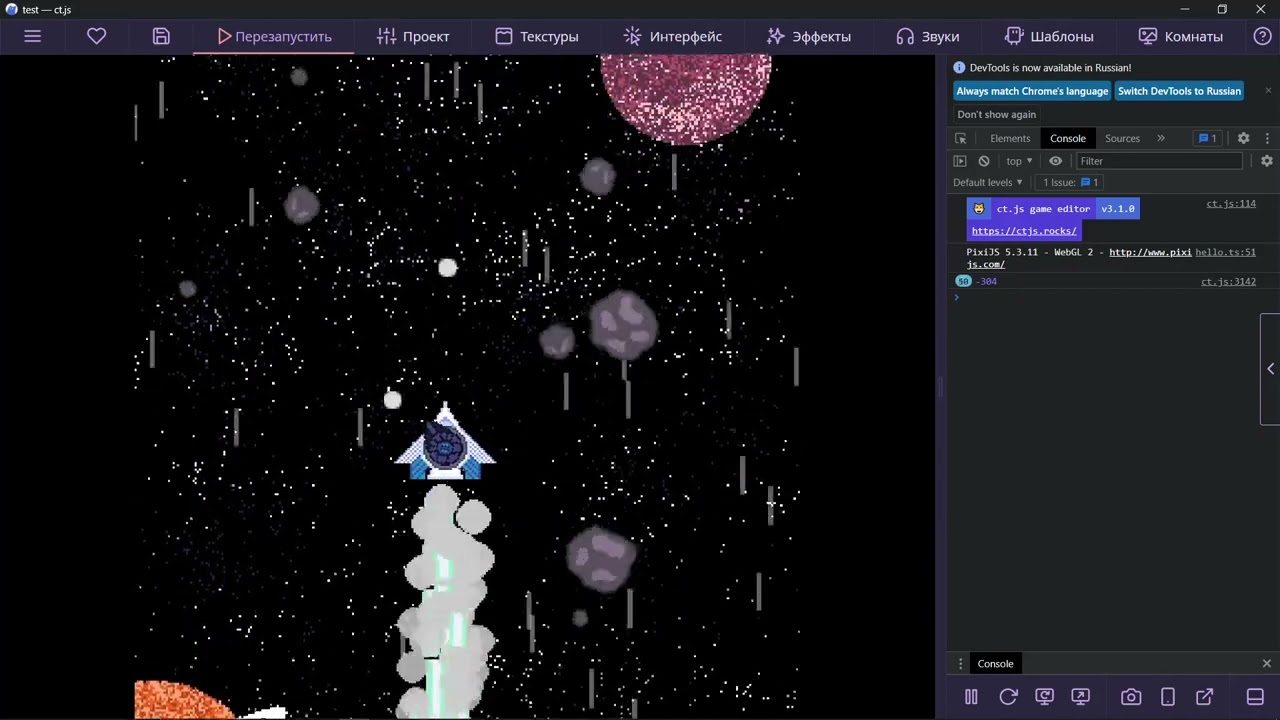Click the ct.js game editor console badge
Viewport: 1280px width, 720px height.
1031,209
